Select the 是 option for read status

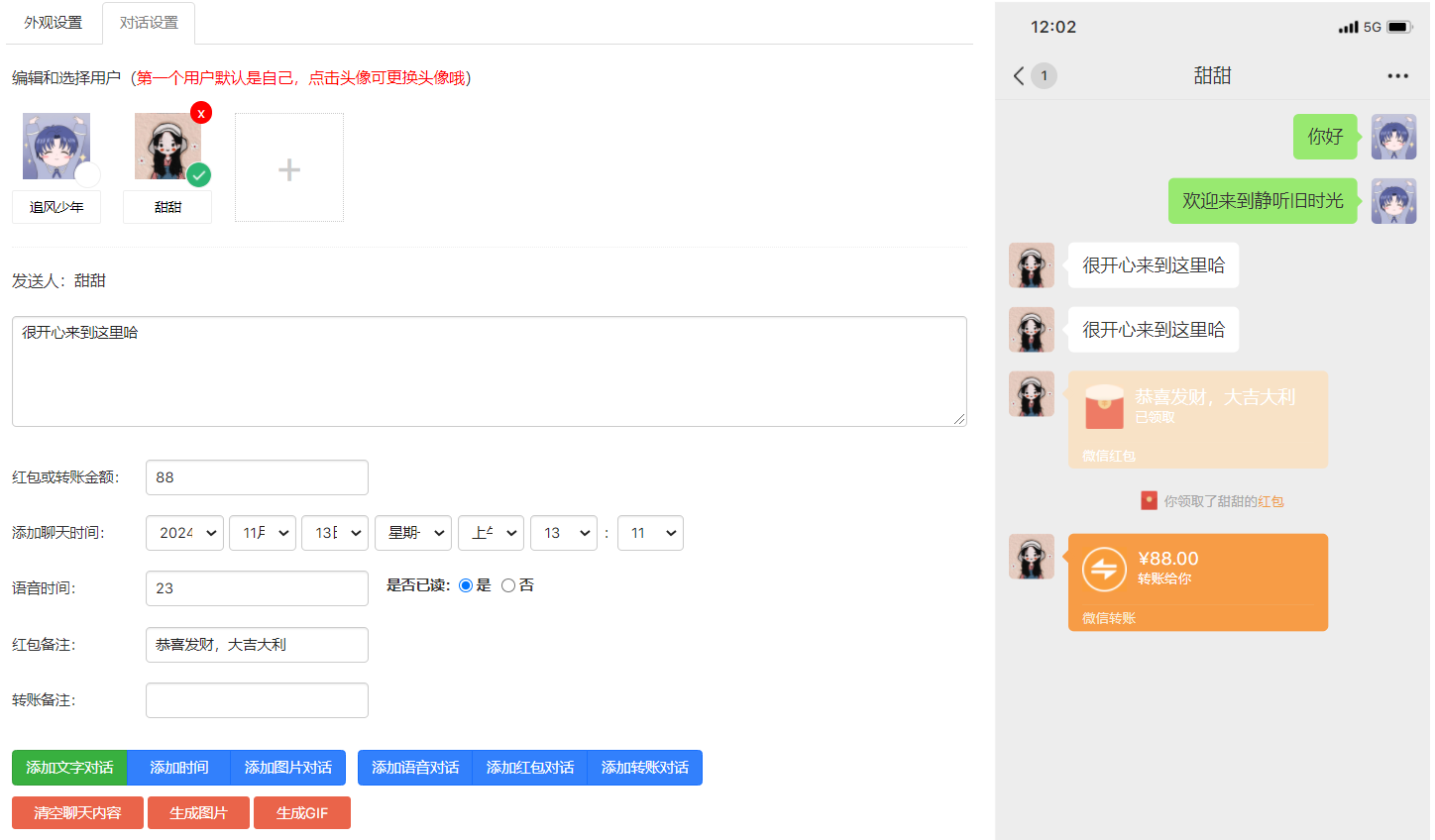tap(466, 584)
